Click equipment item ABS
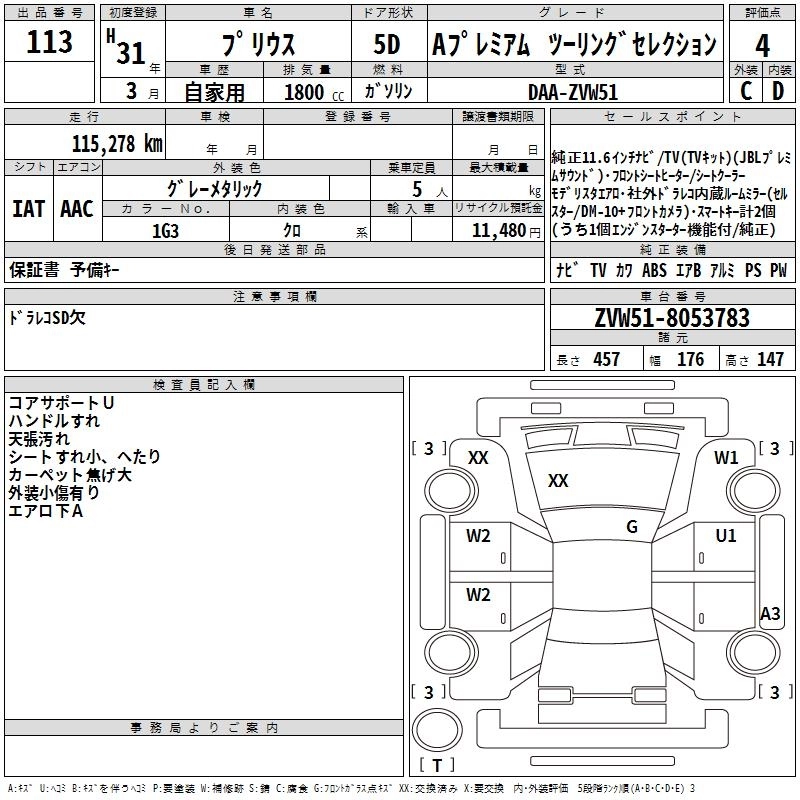The height and width of the screenshot is (800, 800). point(654,270)
